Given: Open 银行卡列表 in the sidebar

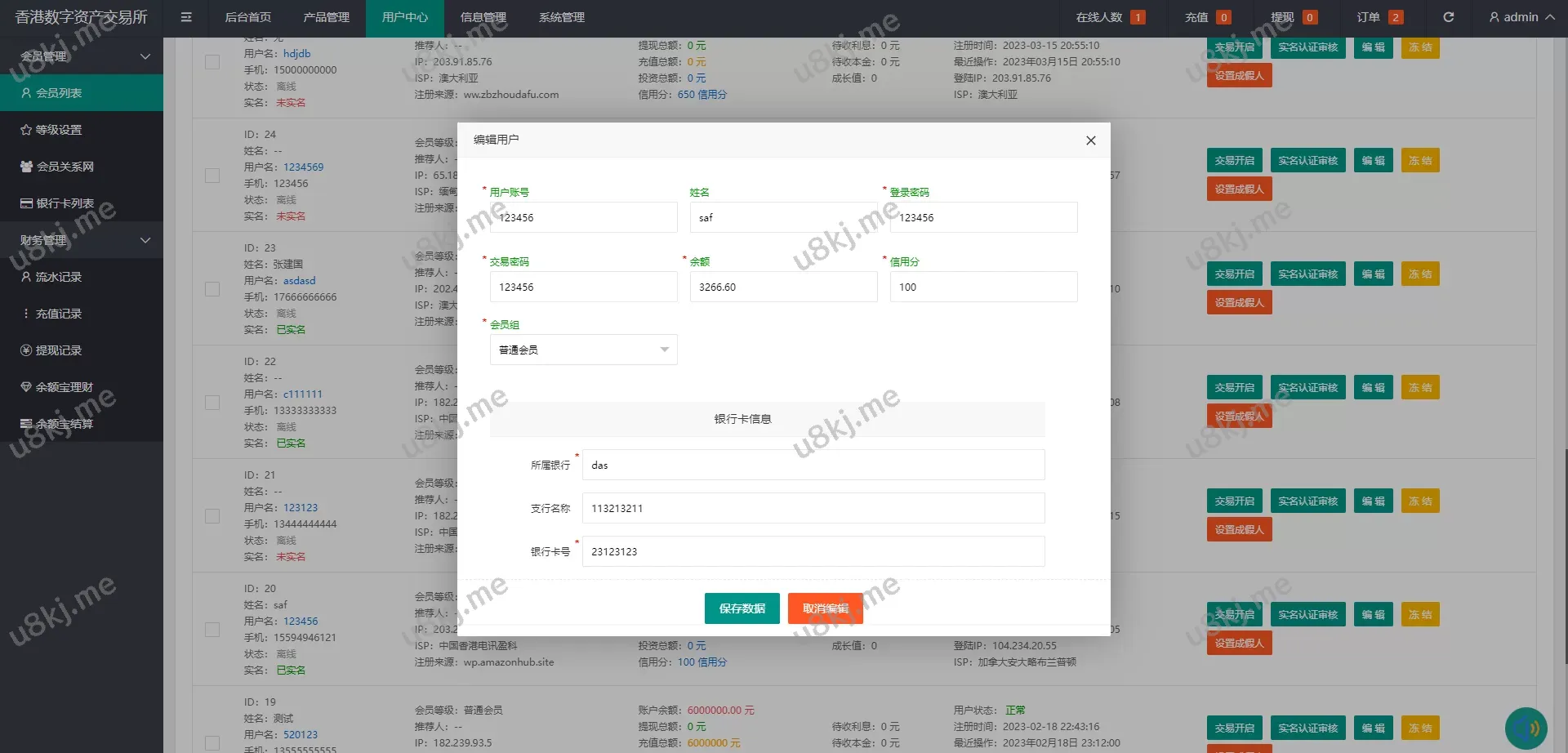Looking at the screenshot, I should 64,203.
